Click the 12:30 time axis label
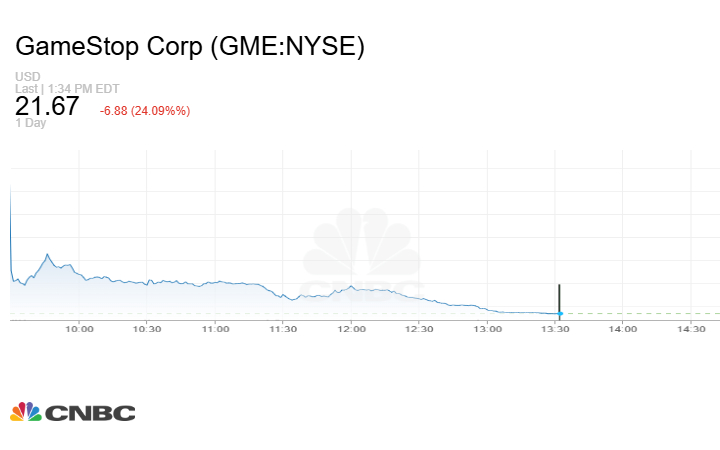 [x=419, y=328]
